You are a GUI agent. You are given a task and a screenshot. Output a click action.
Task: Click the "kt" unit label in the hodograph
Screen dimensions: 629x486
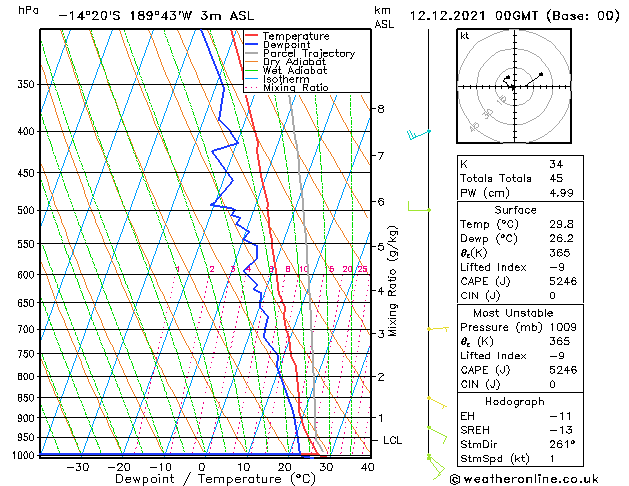tap(465, 36)
